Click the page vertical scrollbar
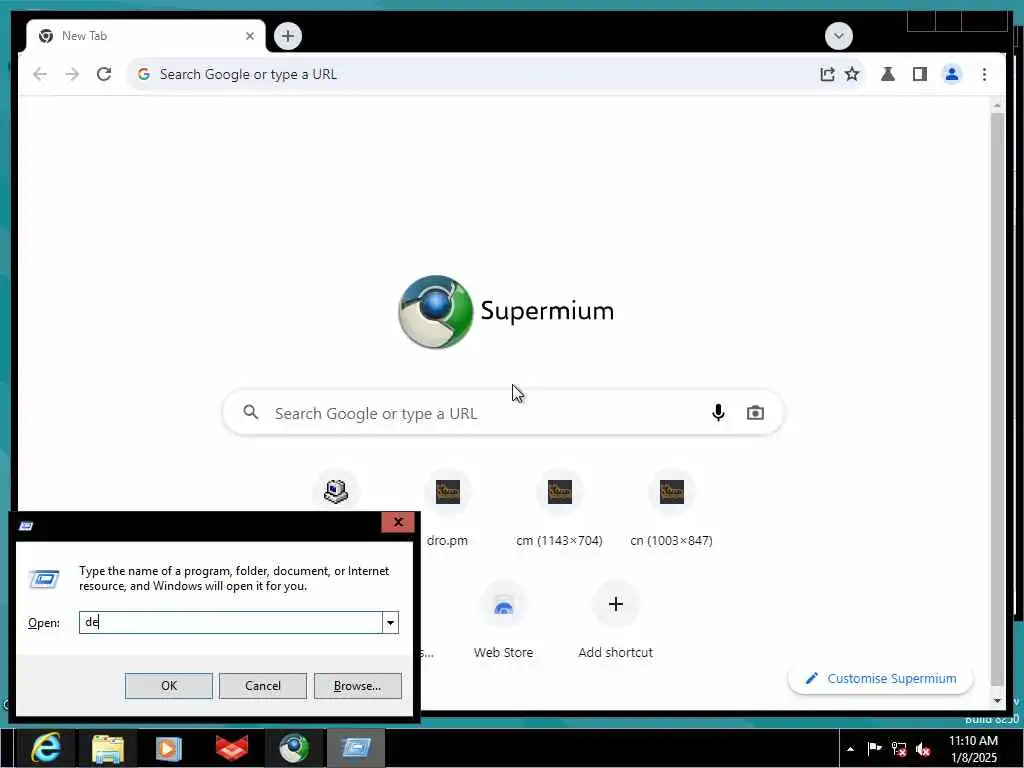The width and height of the screenshot is (1024, 768). point(997,398)
